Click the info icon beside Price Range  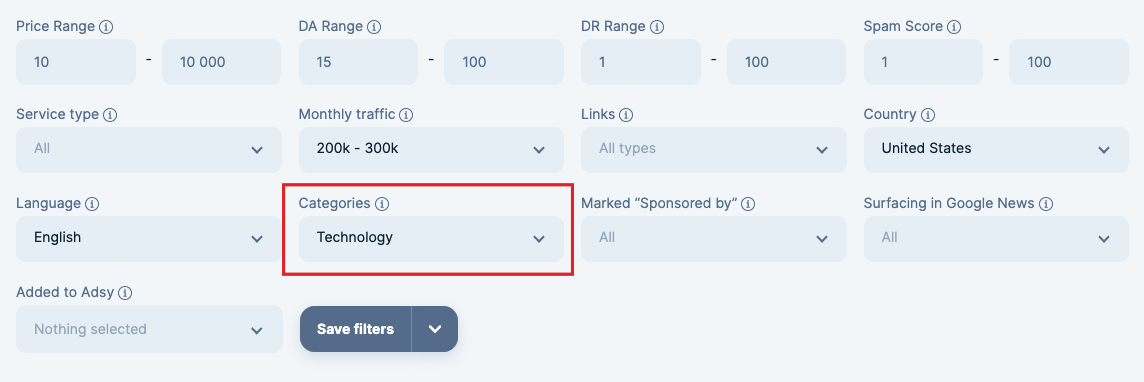click(106, 27)
